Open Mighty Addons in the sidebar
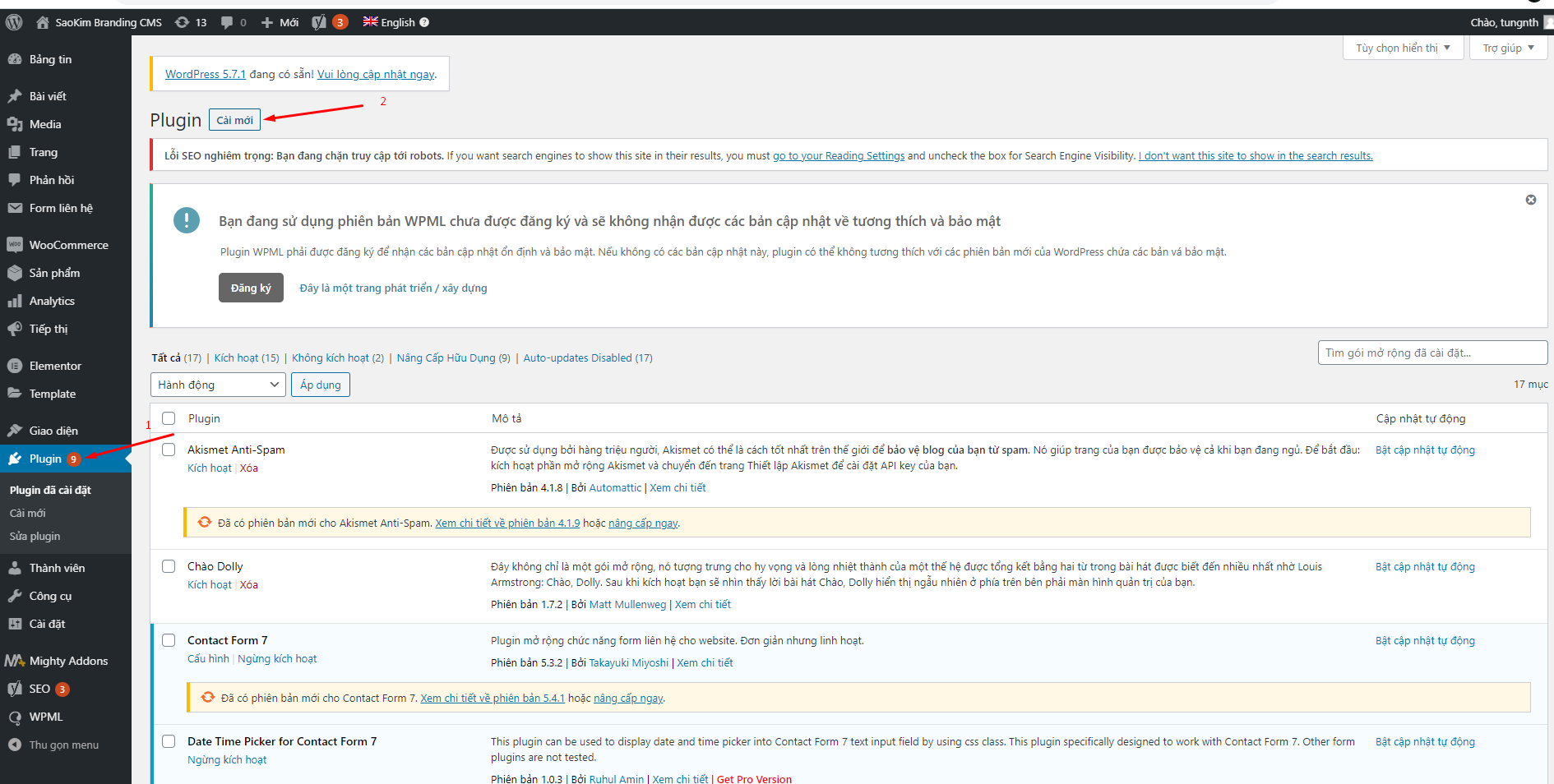Screen dimensions: 1554x784 coord(68,661)
